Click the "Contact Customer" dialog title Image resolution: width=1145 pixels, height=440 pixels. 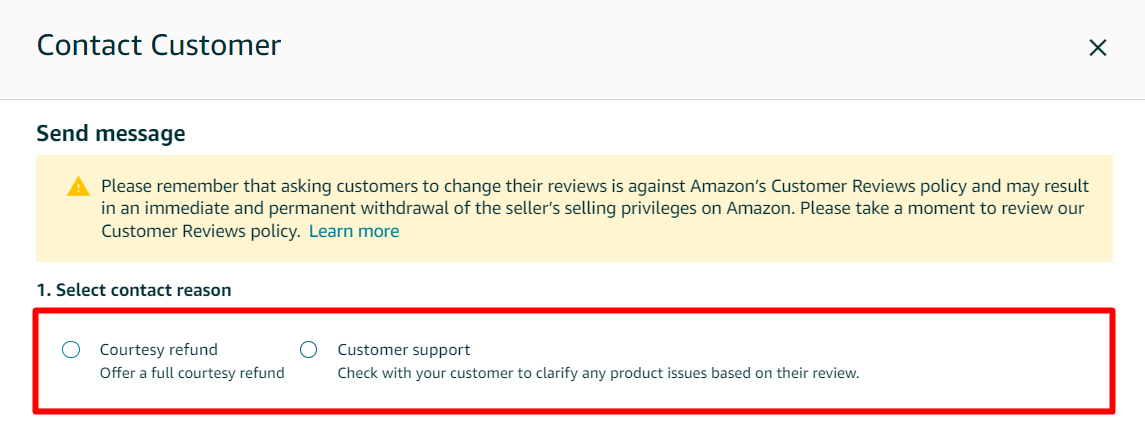click(x=159, y=45)
